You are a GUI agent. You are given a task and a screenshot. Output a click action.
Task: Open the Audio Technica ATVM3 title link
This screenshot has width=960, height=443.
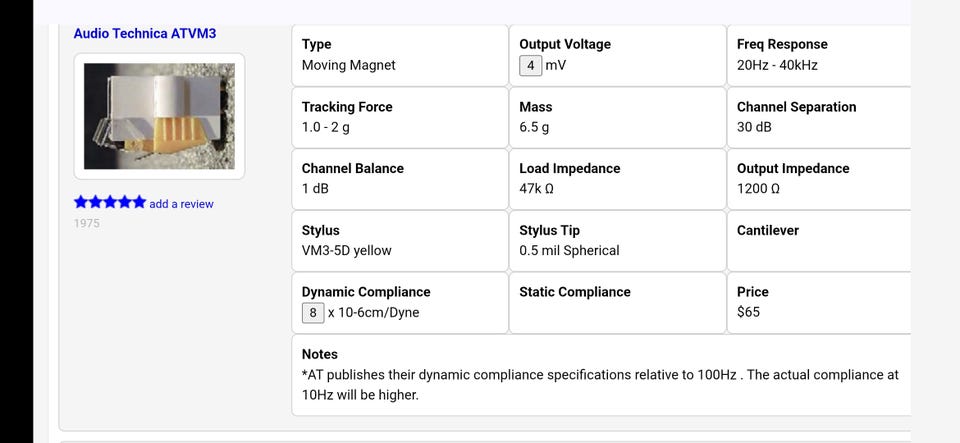pyautogui.click(x=145, y=34)
